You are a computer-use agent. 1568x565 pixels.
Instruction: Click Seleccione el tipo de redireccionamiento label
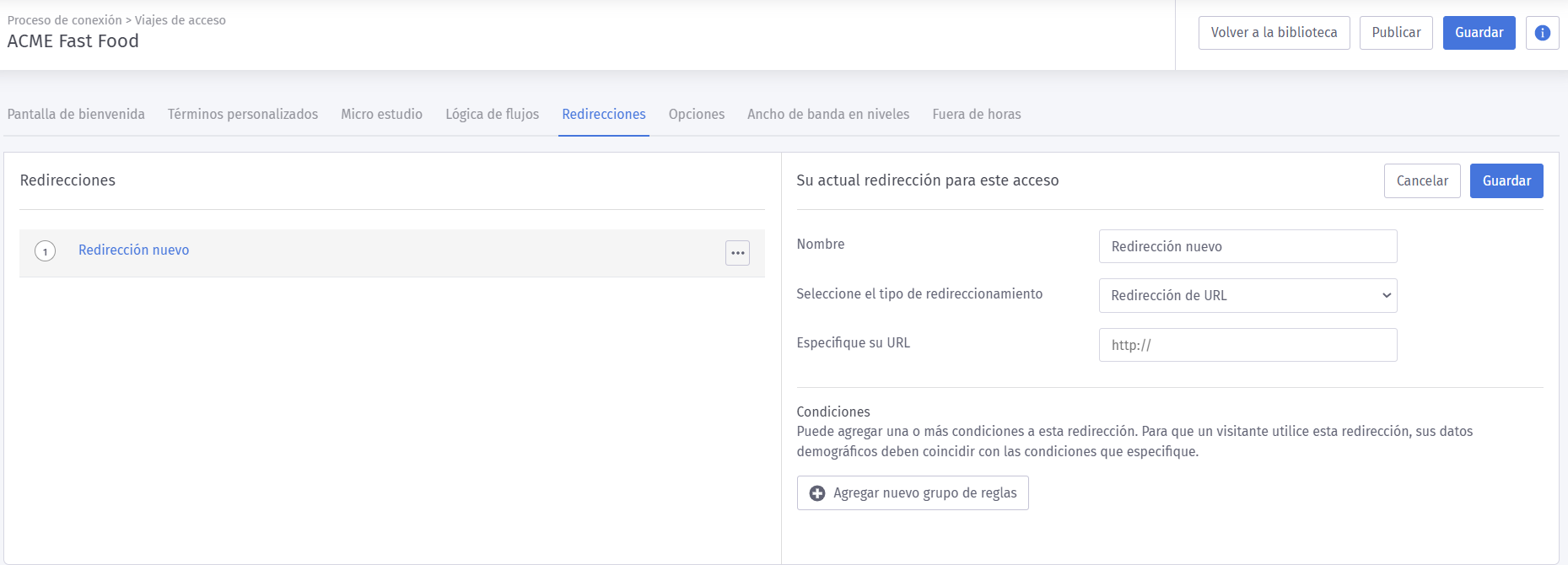[x=919, y=294]
